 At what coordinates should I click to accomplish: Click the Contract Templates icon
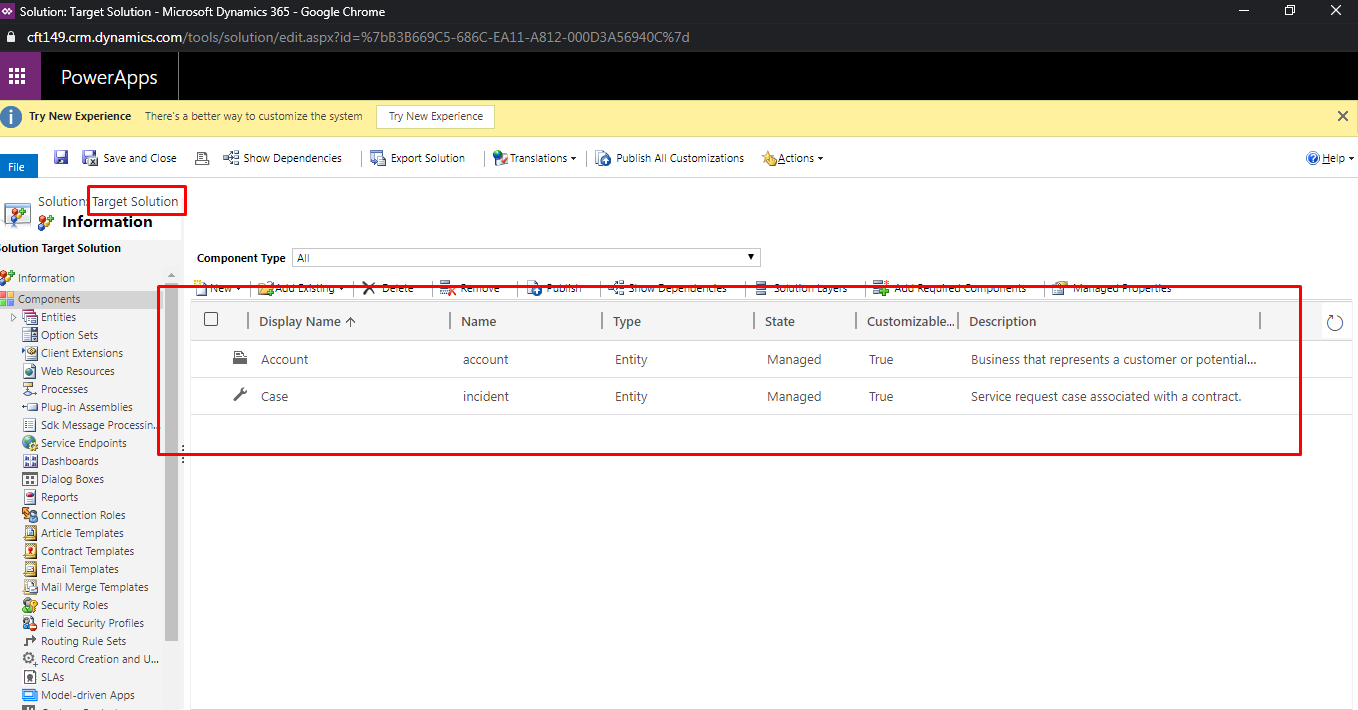[x=30, y=551]
